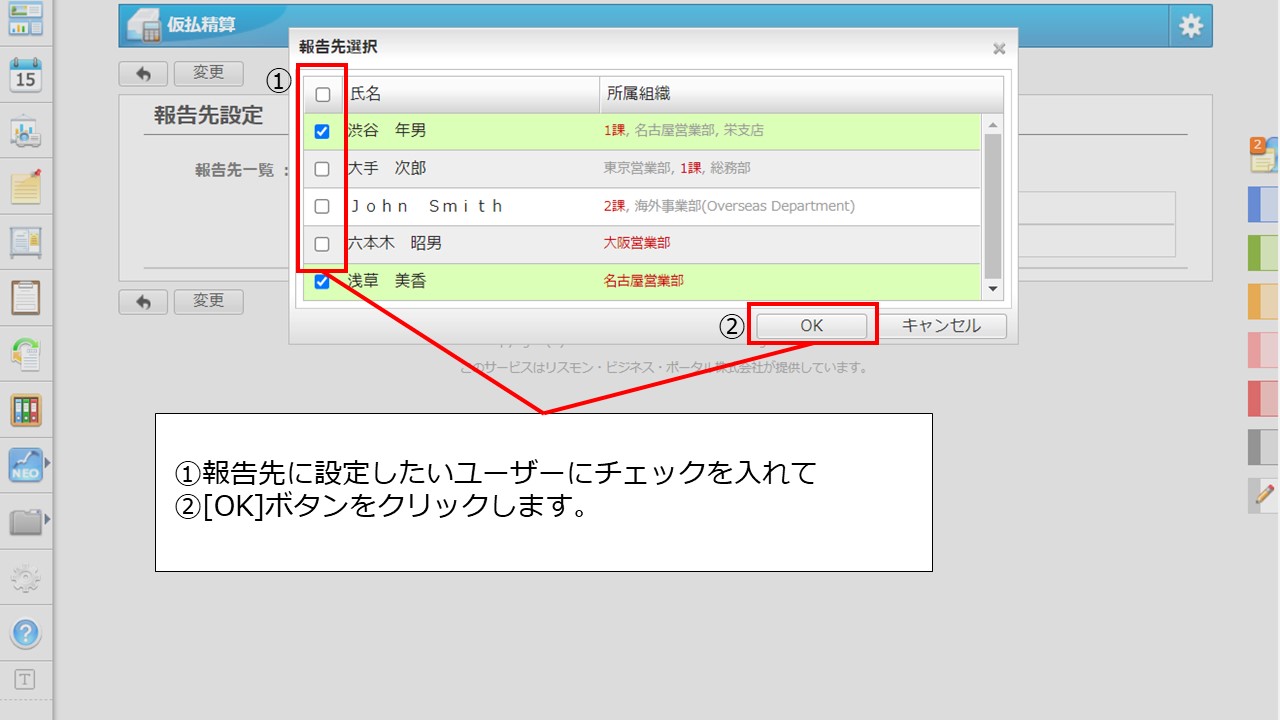Open the yellow sticky note icon
This screenshot has height=720, width=1280.
25,187
